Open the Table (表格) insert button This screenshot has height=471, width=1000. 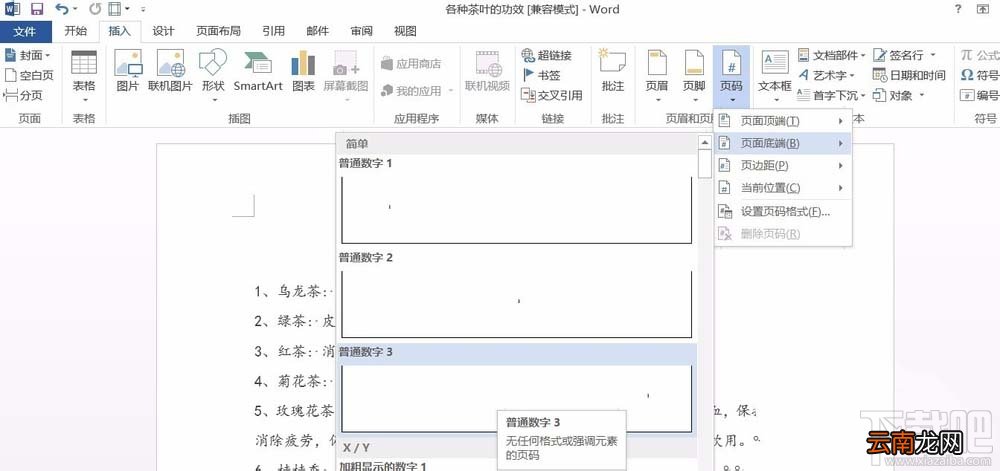point(84,76)
